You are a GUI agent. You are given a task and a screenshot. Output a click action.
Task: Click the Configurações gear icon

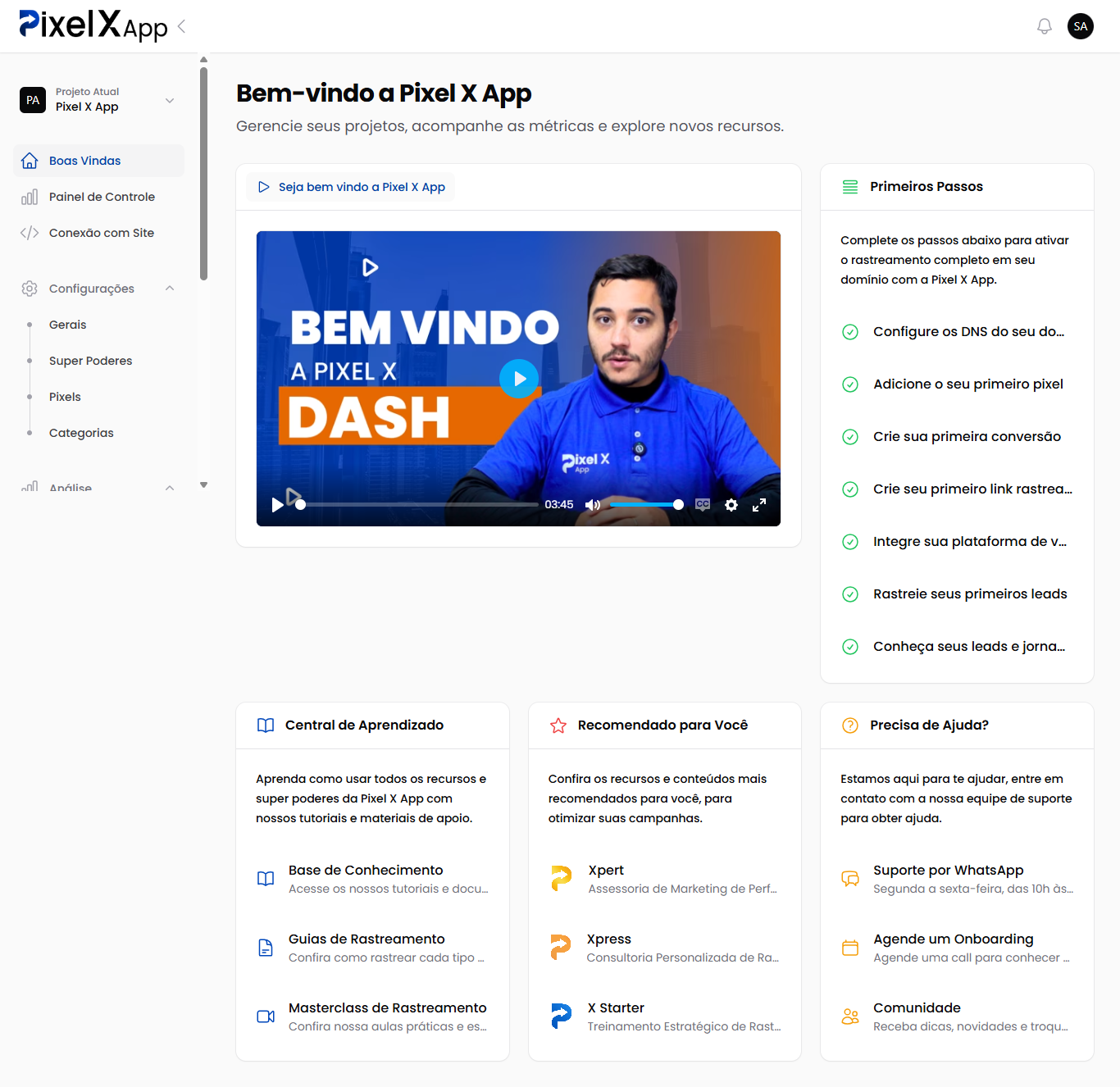pyautogui.click(x=30, y=289)
